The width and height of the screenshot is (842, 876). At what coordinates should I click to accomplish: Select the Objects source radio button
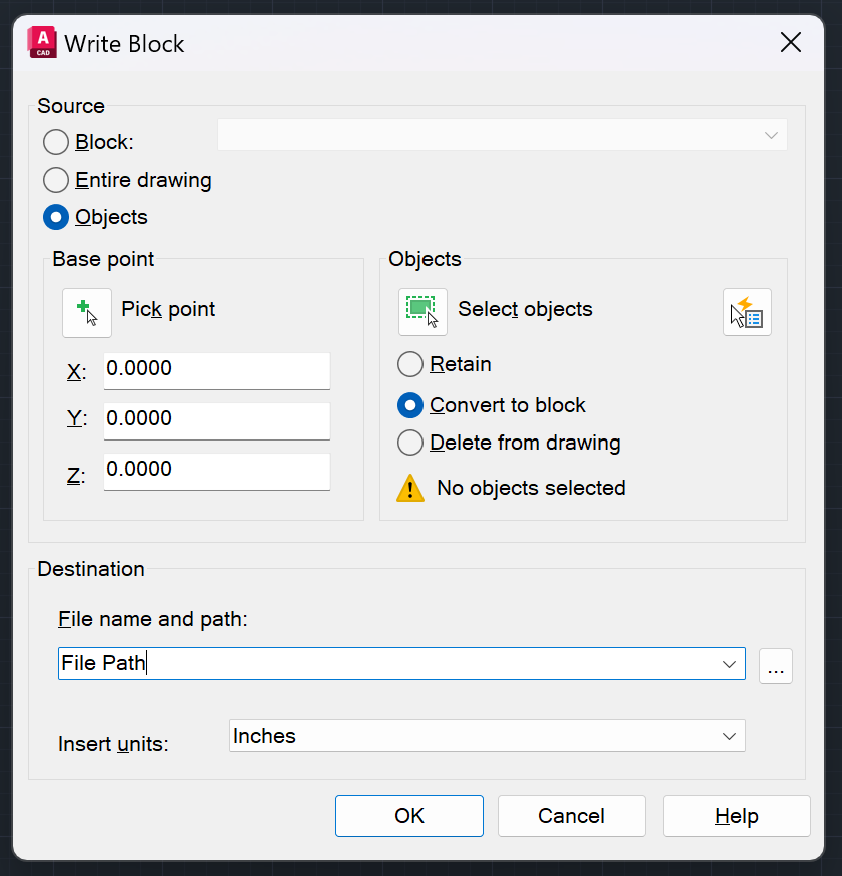57,217
